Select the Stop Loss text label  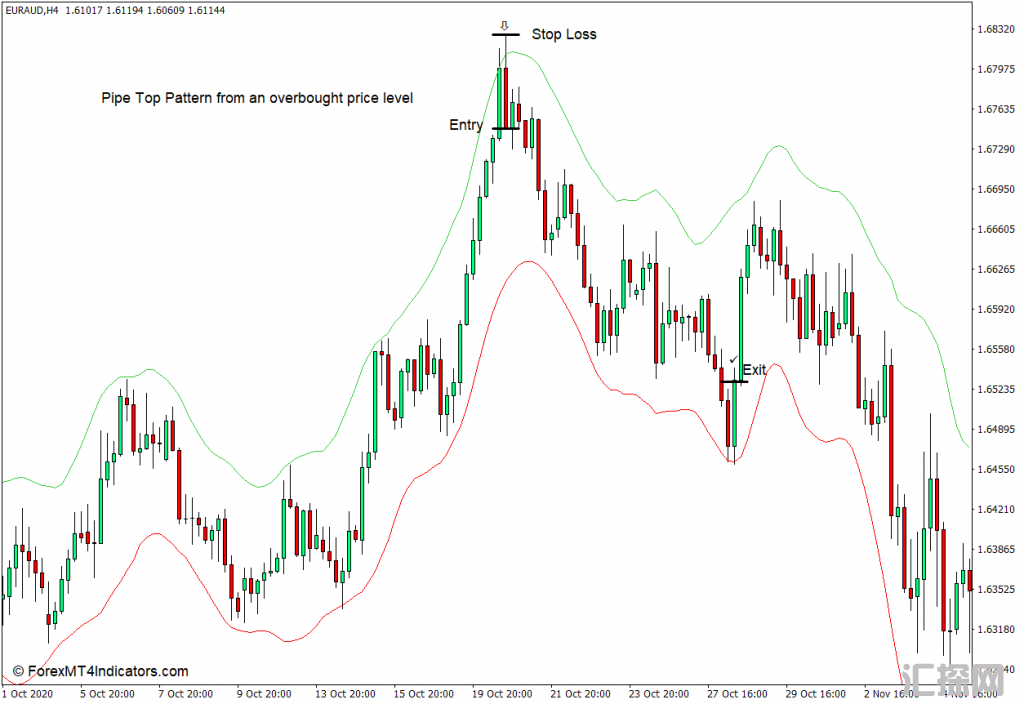[564, 34]
